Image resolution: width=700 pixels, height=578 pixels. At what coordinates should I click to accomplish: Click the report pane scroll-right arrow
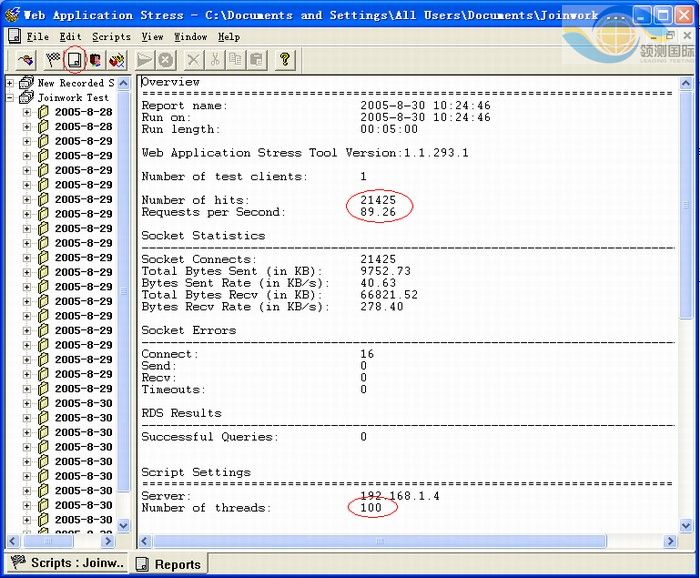(x=670, y=541)
